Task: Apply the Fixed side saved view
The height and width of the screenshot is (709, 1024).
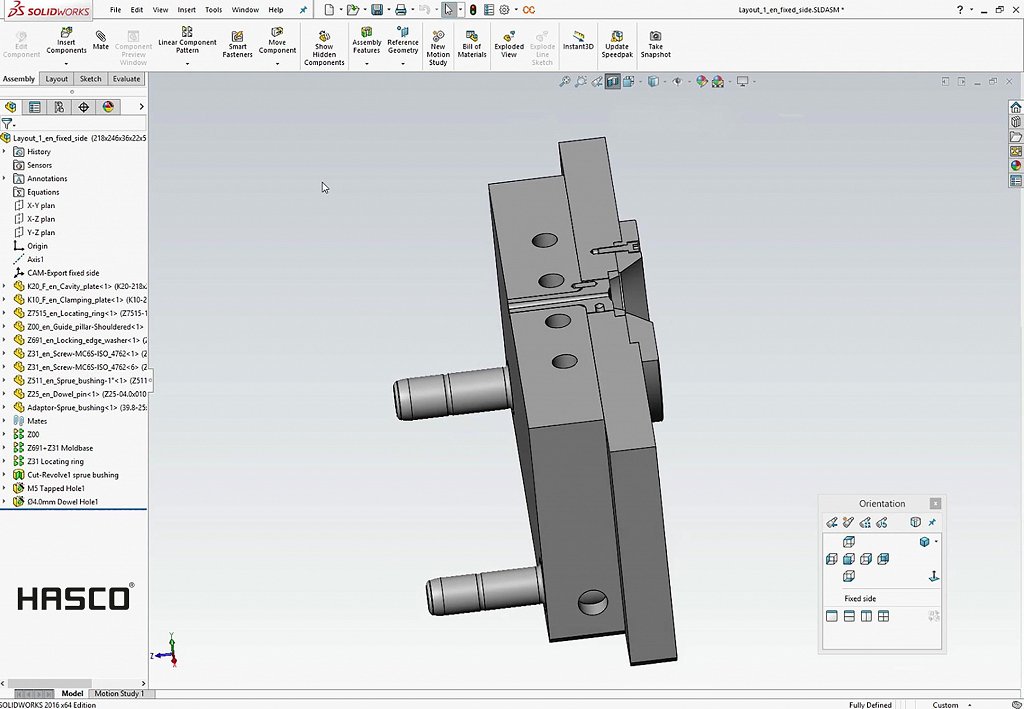Action: coord(860,598)
